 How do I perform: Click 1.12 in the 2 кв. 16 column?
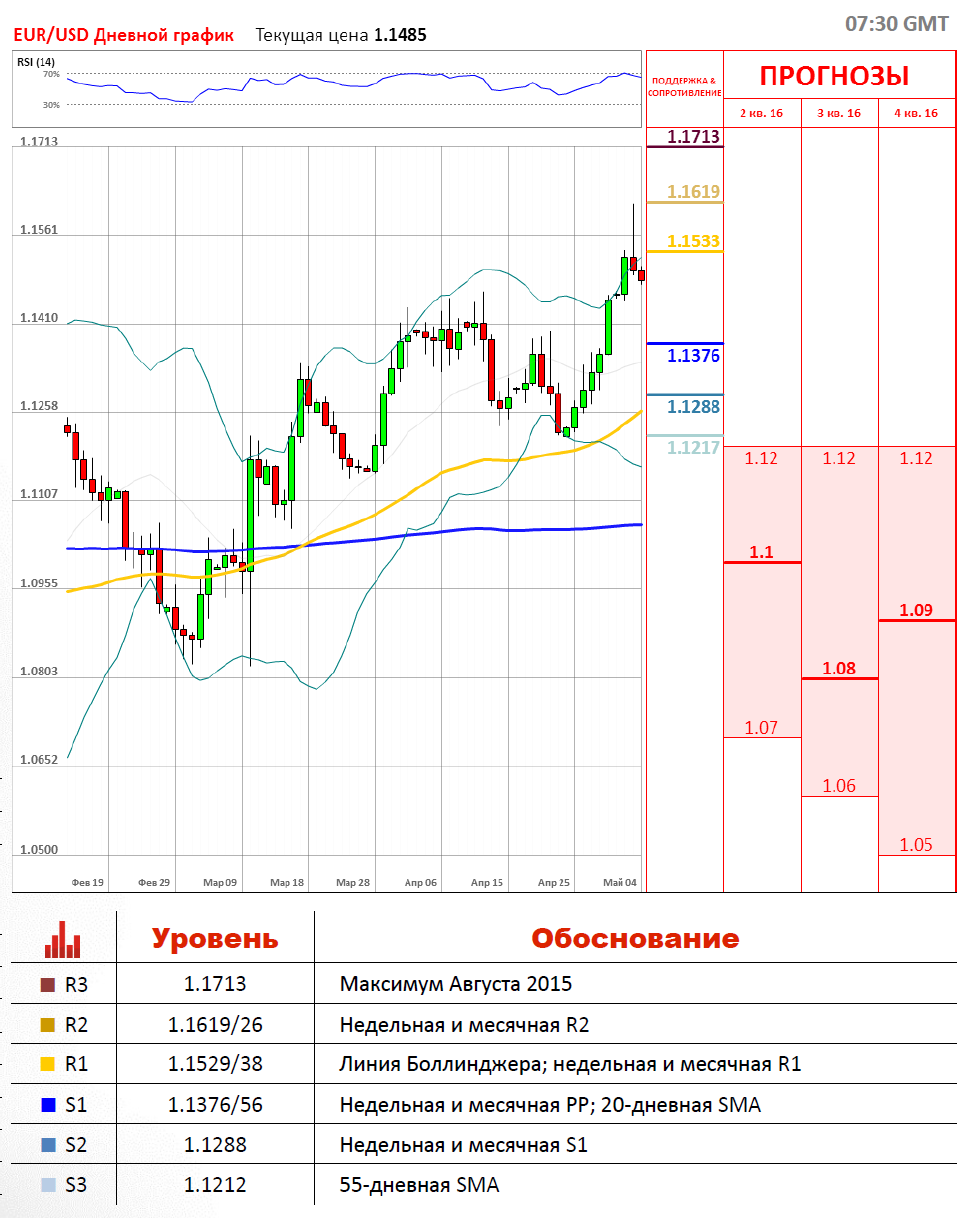tap(761, 458)
